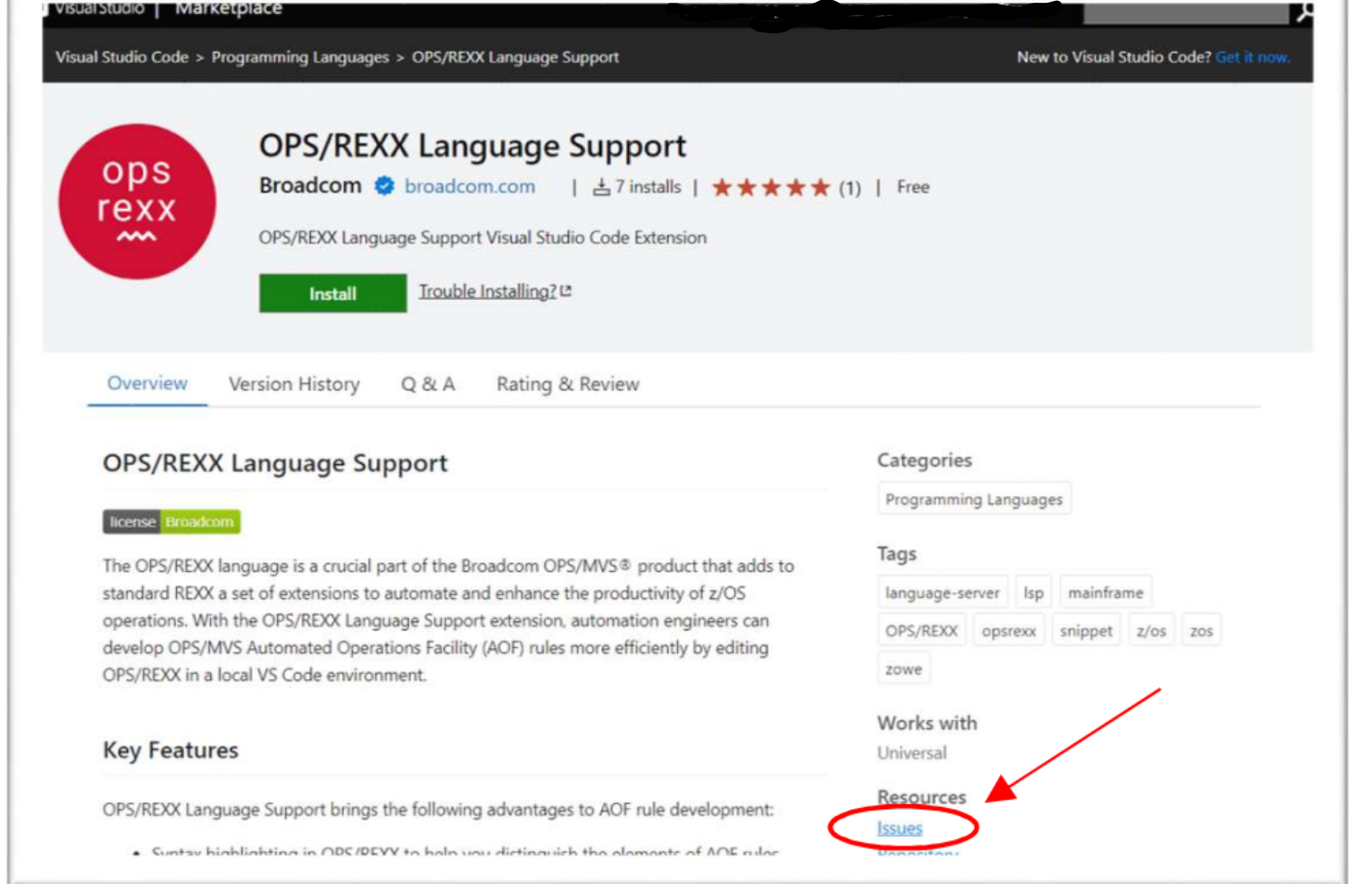Click the ops rexx extension logo
This screenshot has width=1354, height=896.
click(x=137, y=202)
